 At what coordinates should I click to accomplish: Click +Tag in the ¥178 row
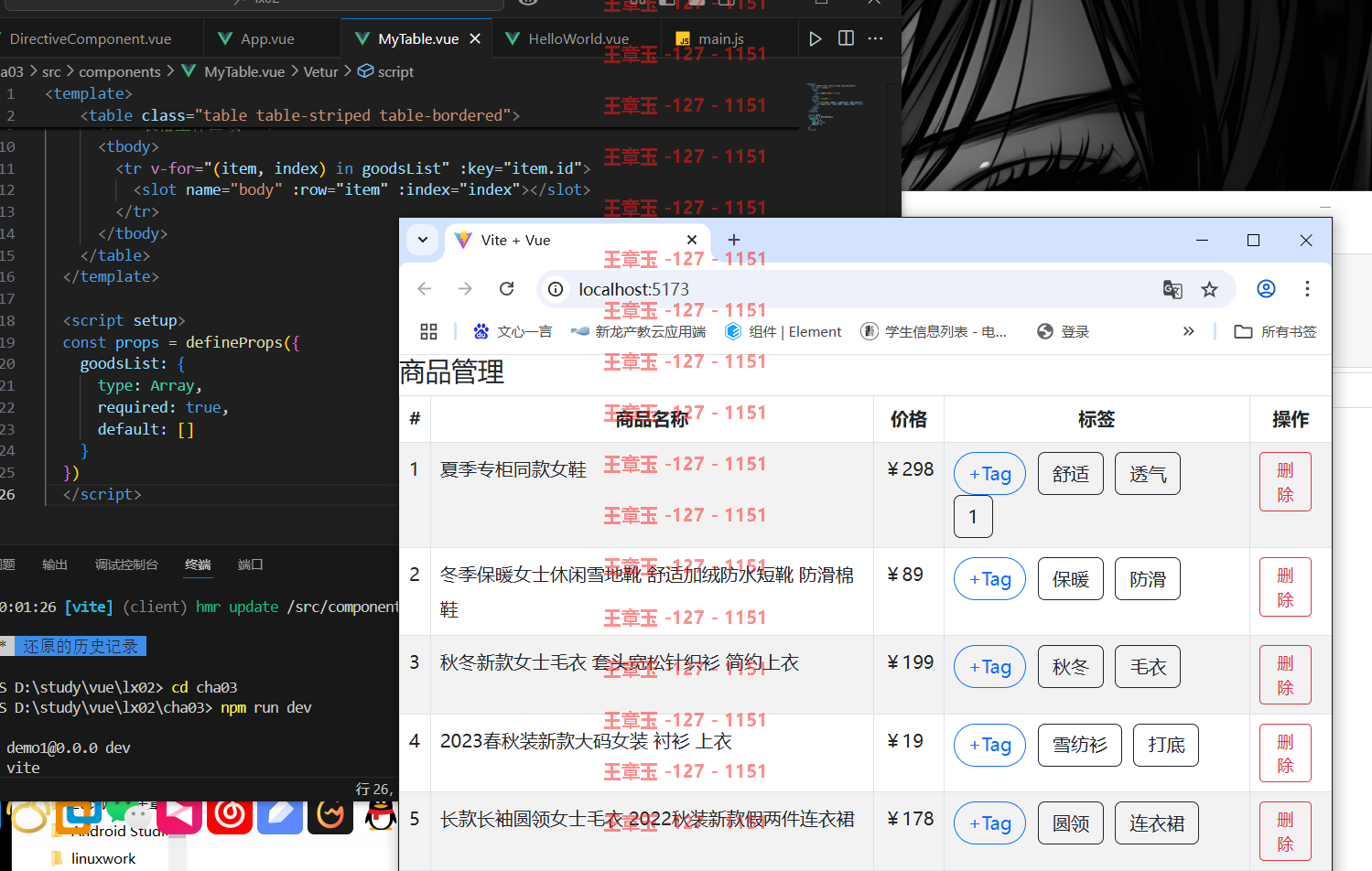989,823
